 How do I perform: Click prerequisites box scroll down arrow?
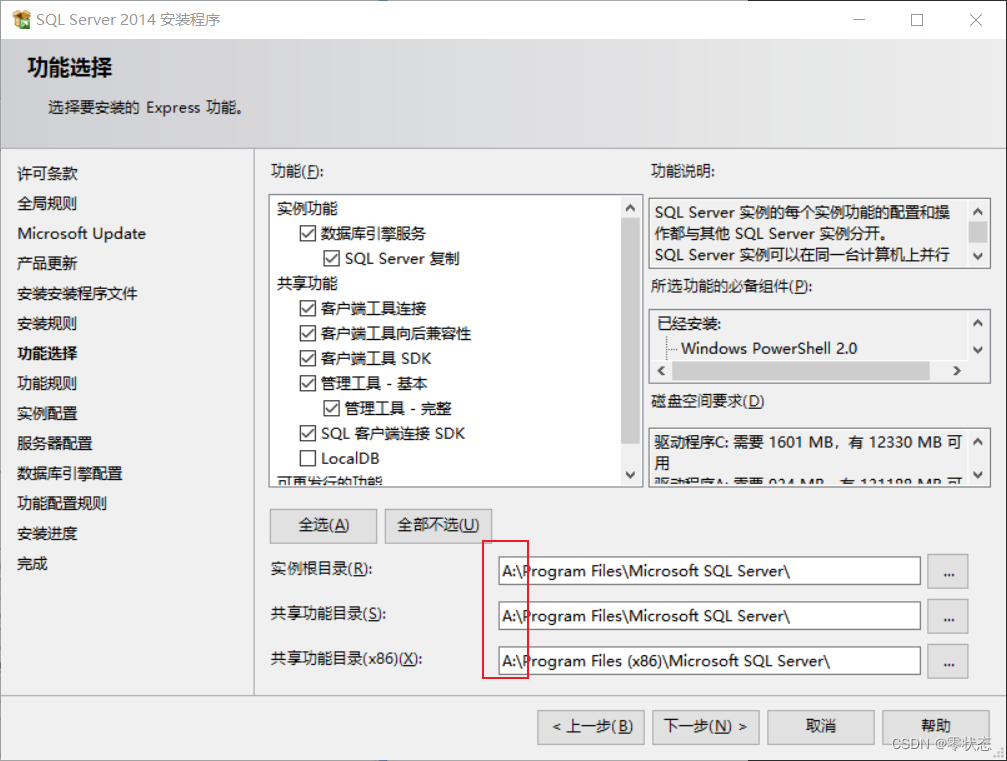(x=977, y=350)
